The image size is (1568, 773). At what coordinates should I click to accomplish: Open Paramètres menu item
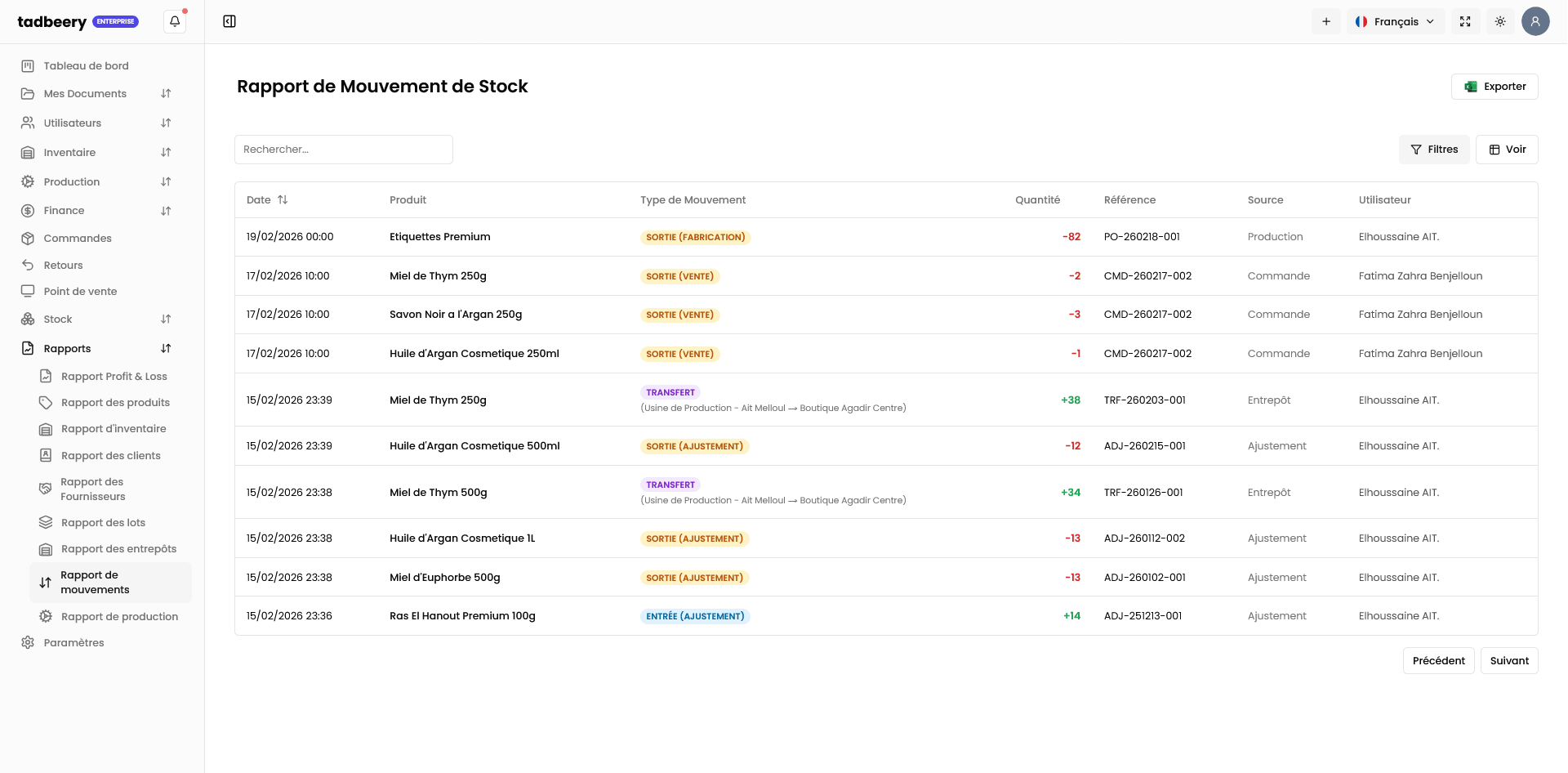[x=74, y=643]
